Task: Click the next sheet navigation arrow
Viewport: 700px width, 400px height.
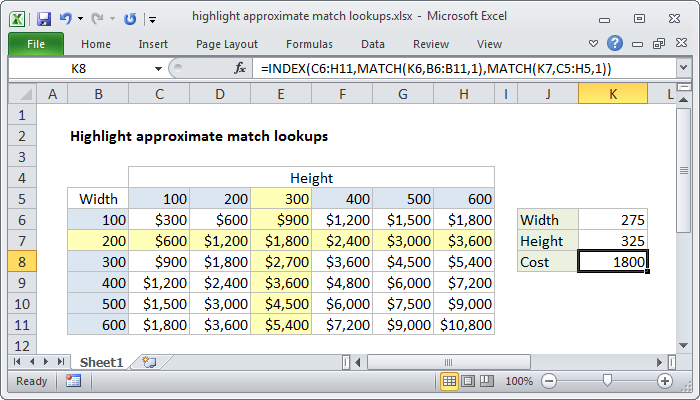Action: click(x=46, y=362)
